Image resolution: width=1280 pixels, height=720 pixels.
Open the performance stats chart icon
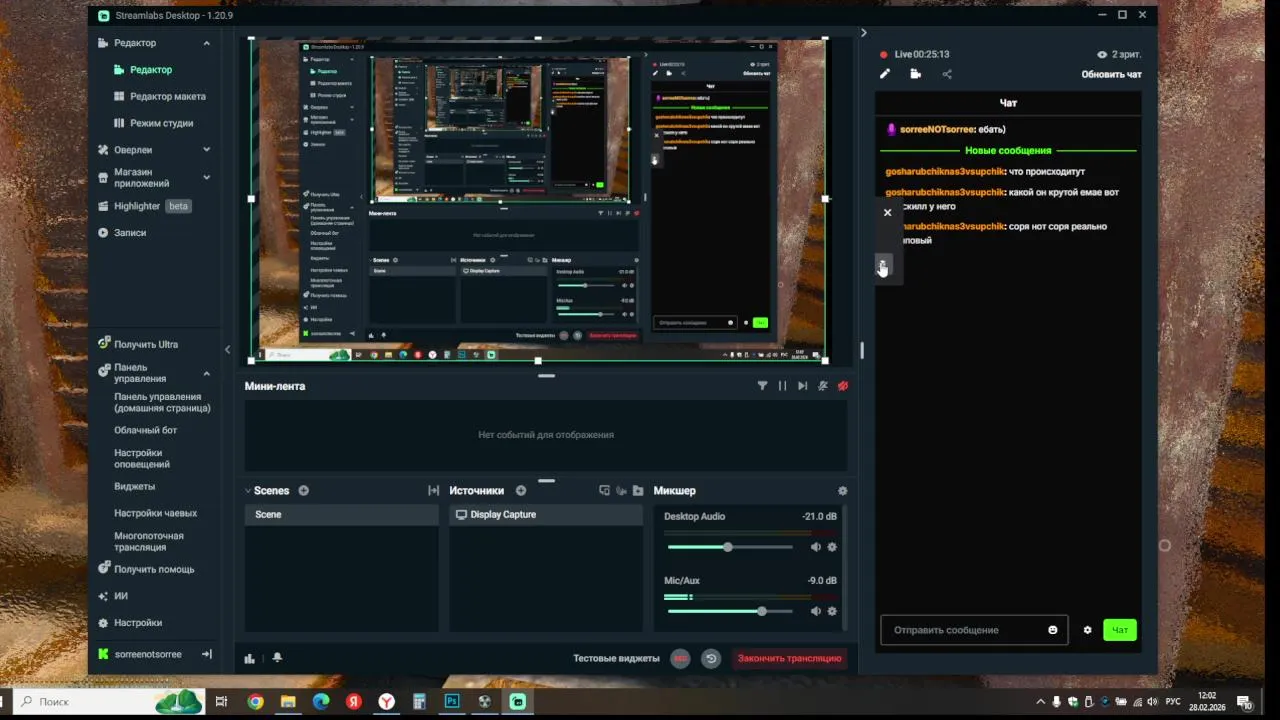pos(250,658)
